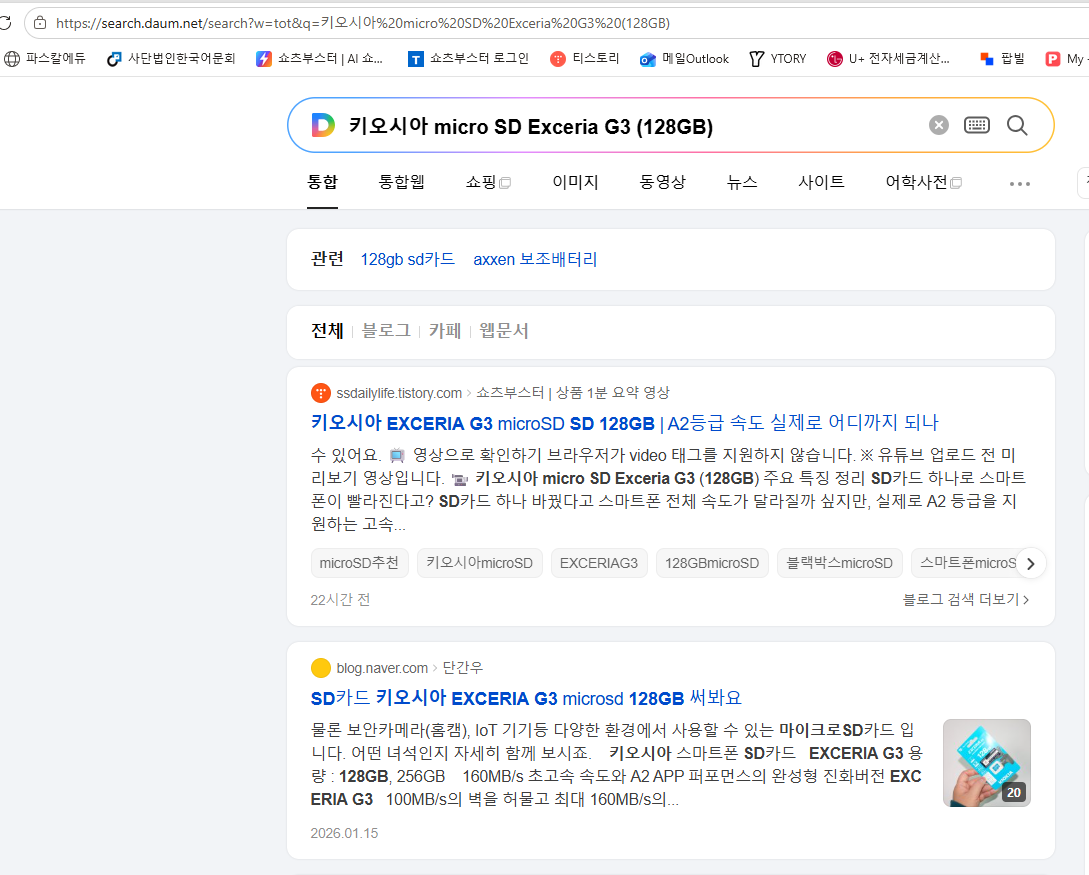1089x875 pixels.
Task: Click the search query input field
Action: pos(632,126)
